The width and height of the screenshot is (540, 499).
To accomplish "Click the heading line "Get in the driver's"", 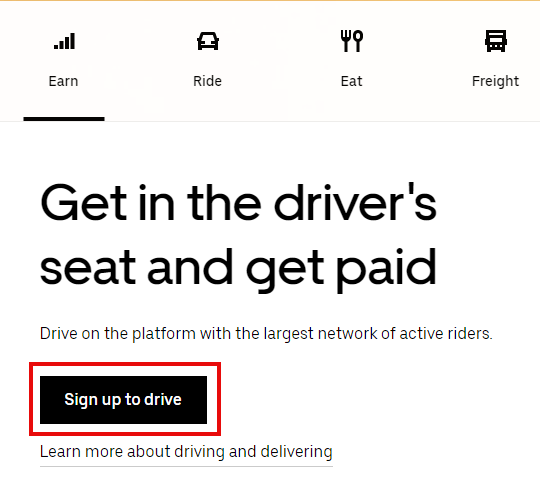I will pos(238,202).
